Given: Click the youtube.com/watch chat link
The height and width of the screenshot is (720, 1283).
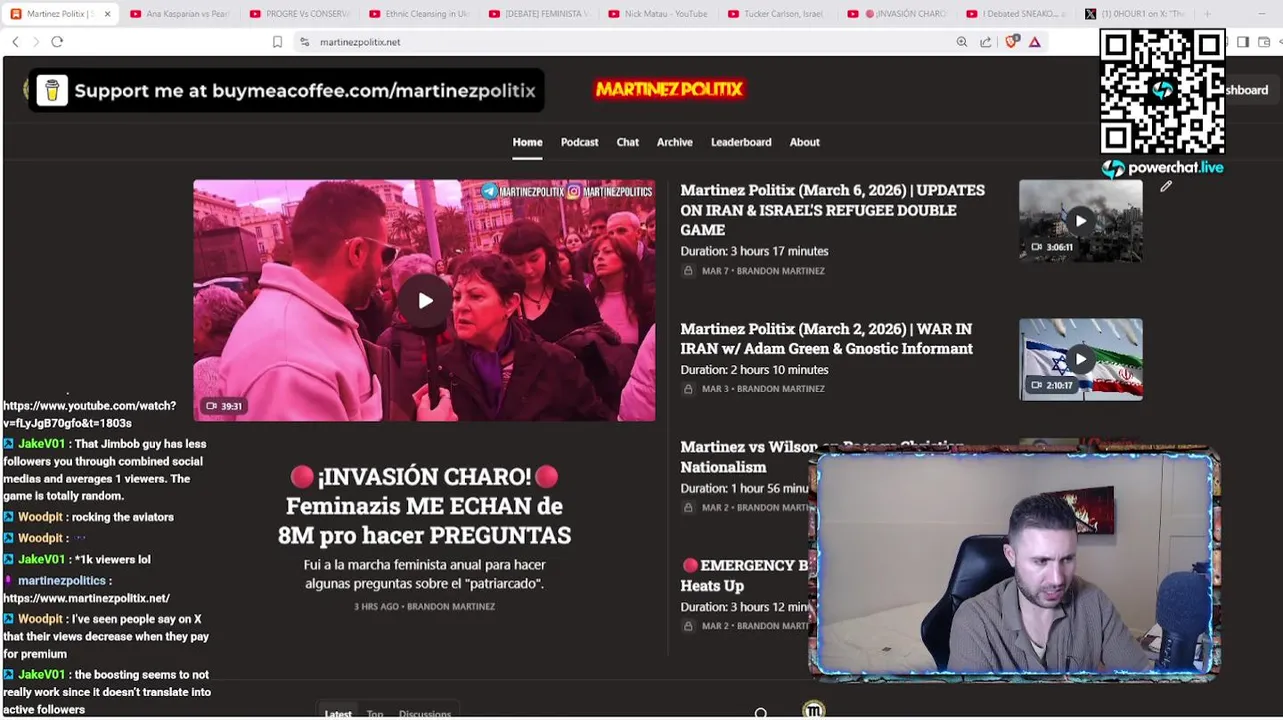Looking at the screenshot, I should pos(89,414).
